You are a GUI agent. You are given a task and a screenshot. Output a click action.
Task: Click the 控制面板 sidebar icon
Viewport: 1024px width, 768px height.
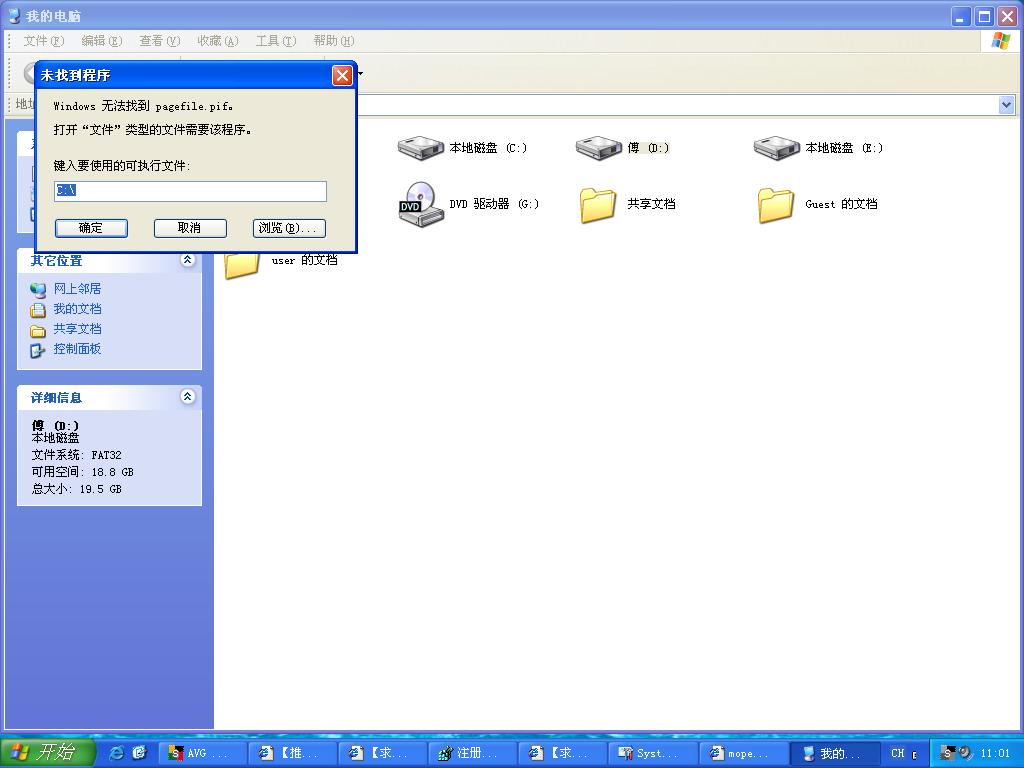point(38,349)
